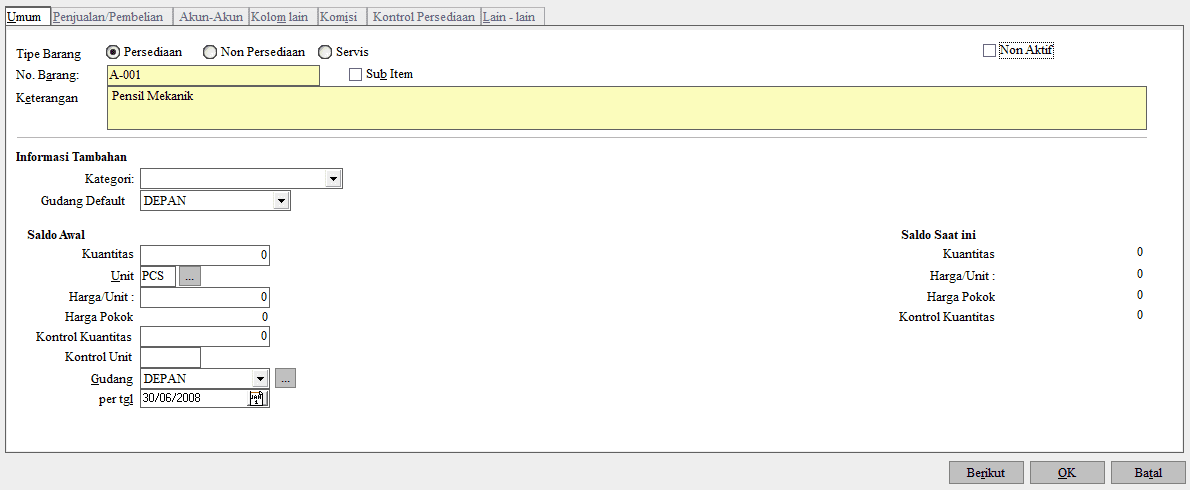
Task: Open Gudang Default dropdown list
Action: tap(281, 202)
